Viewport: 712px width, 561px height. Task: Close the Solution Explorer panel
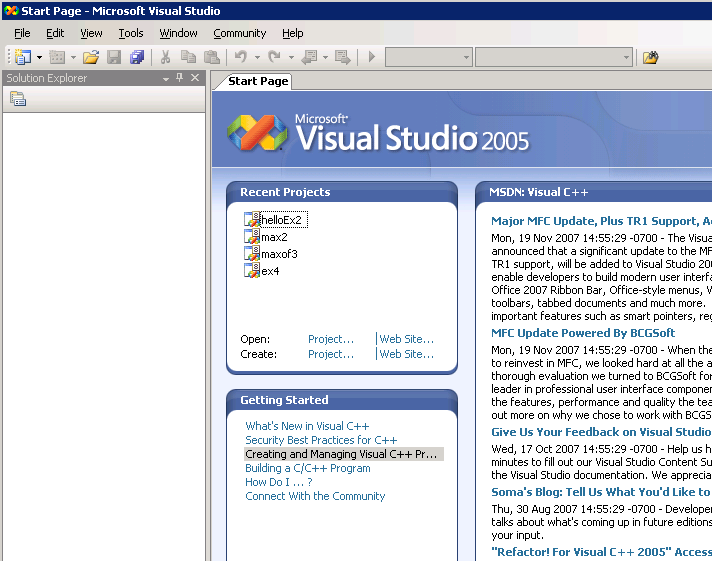click(195, 78)
